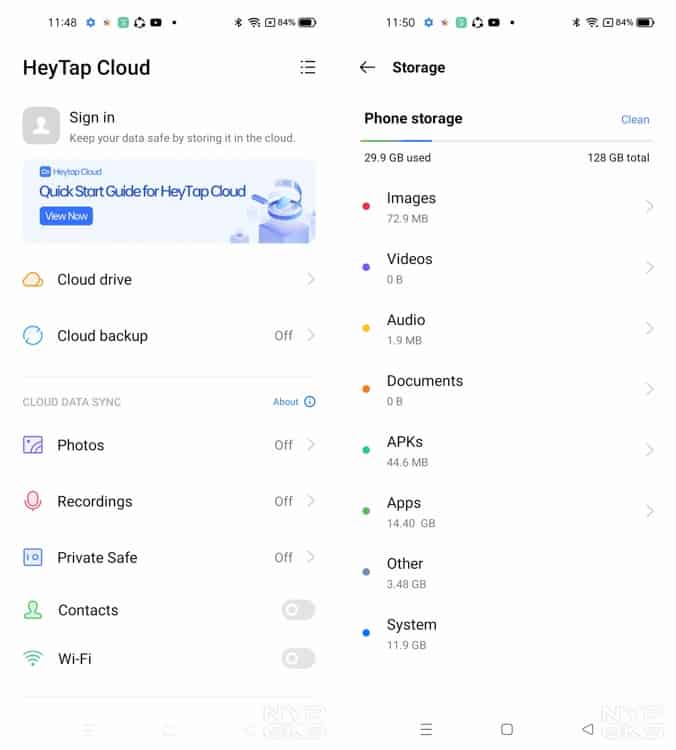Tap the Contacts person icon
Viewport: 676px width, 750px height.
(x=33, y=610)
